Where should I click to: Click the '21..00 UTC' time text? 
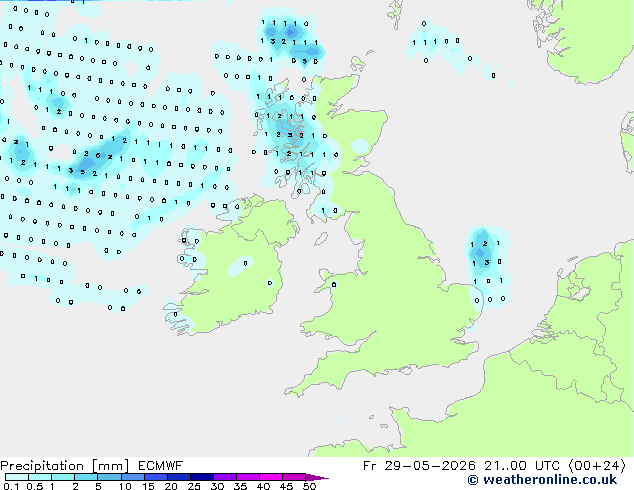point(522,466)
